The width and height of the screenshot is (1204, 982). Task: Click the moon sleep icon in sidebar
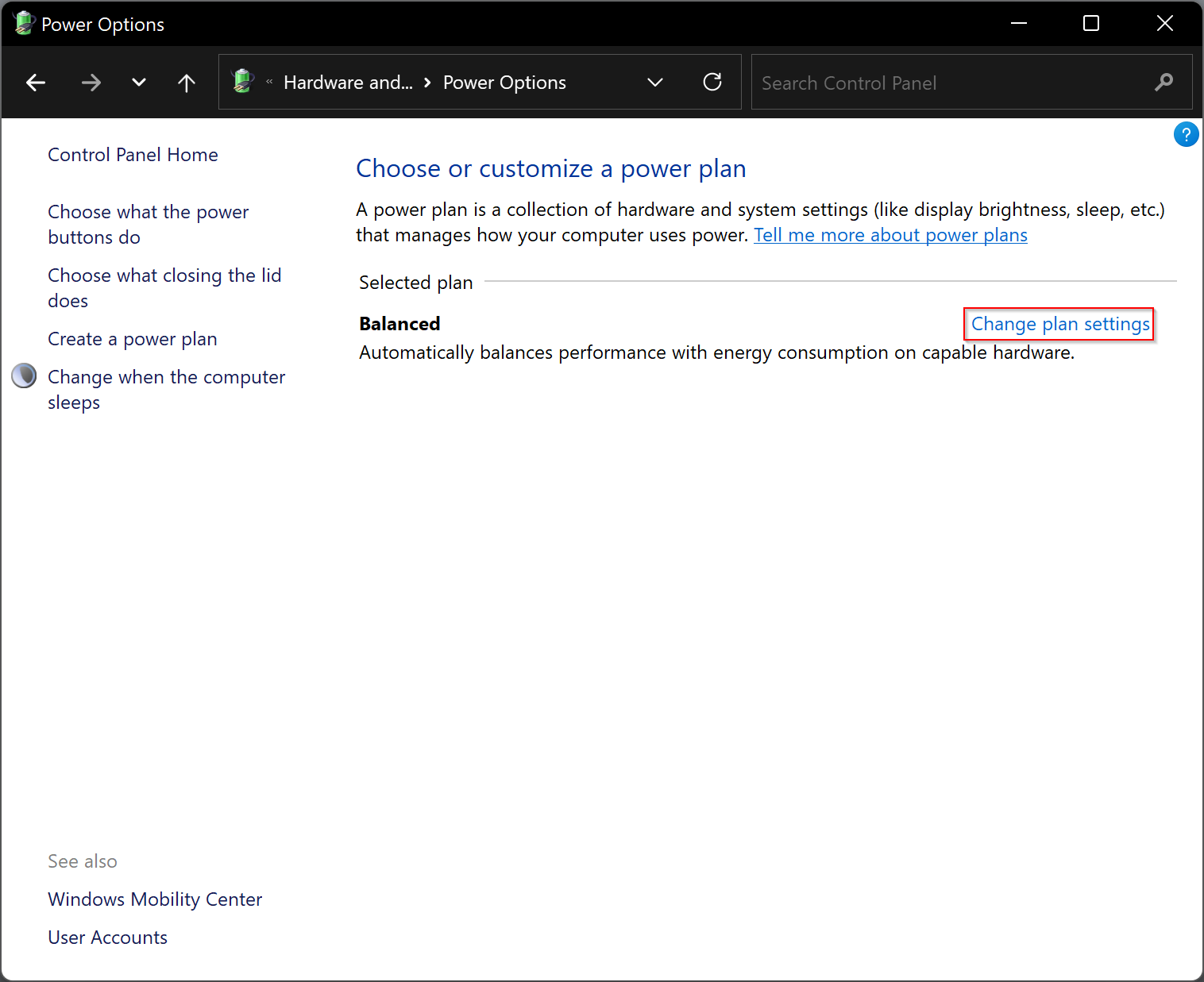(24, 375)
